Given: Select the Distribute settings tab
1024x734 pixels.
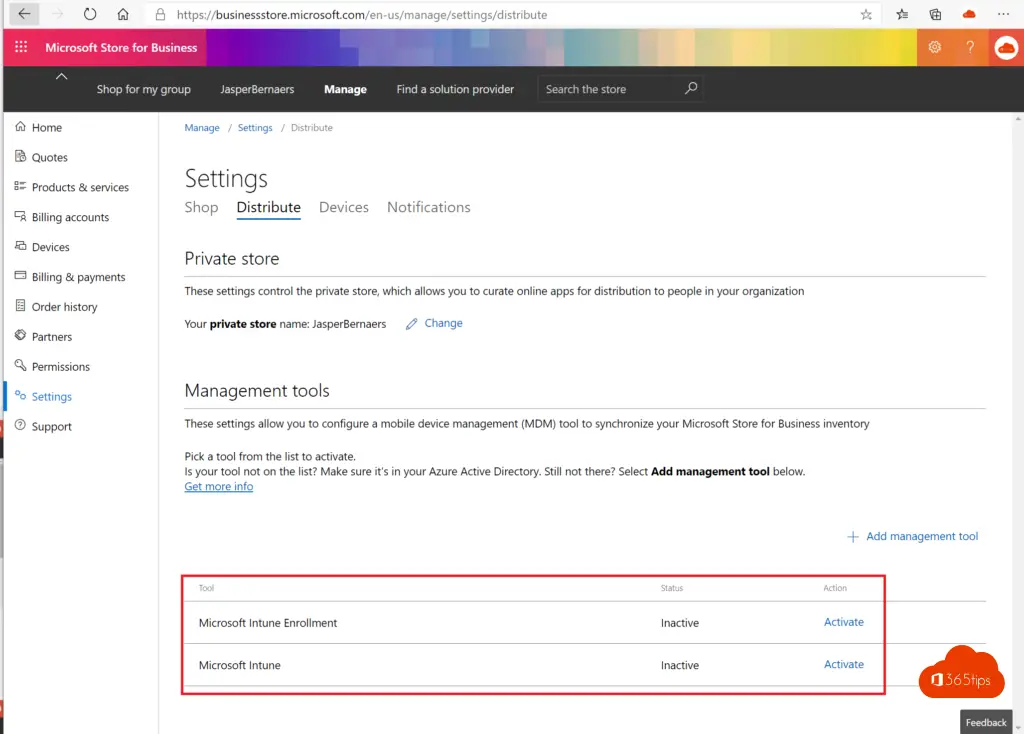Looking at the screenshot, I should pyautogui.click(x=268, y=207).
